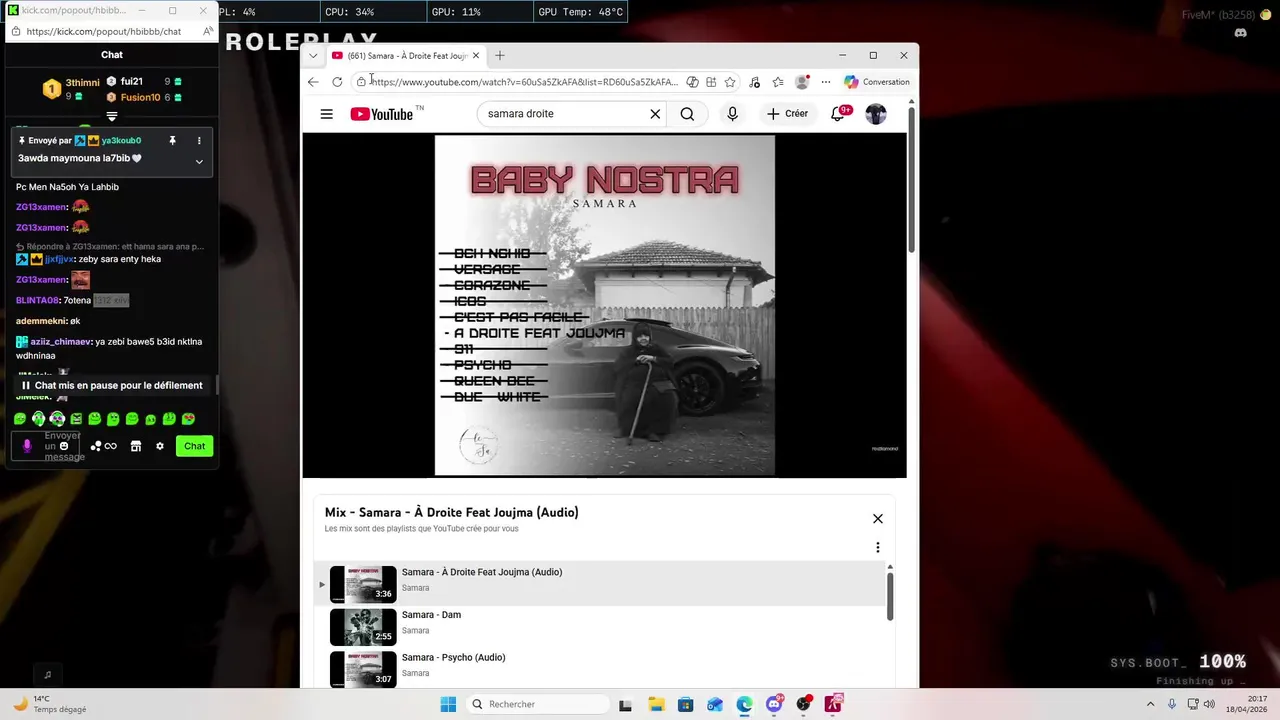Viewport: 1280px width, 720px height.
Task: Play Samara - À Droite Feat Joujma entry
Action: point(600,583)
